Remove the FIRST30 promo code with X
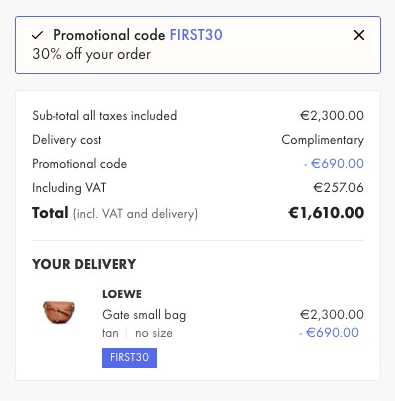This screenshot has width=395, height=401. [359, 35]
